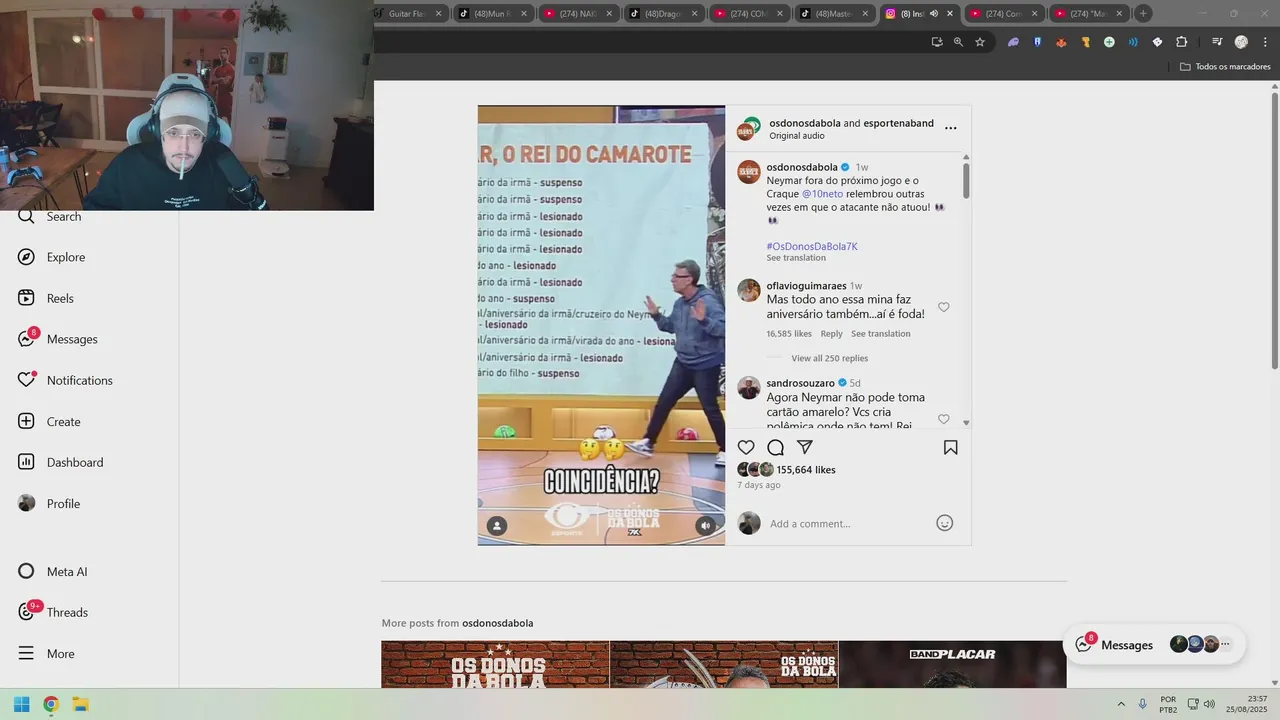Click the Create plus icon
The height and width of the screenshot is (720, 1280).
(x=27, y=421)
